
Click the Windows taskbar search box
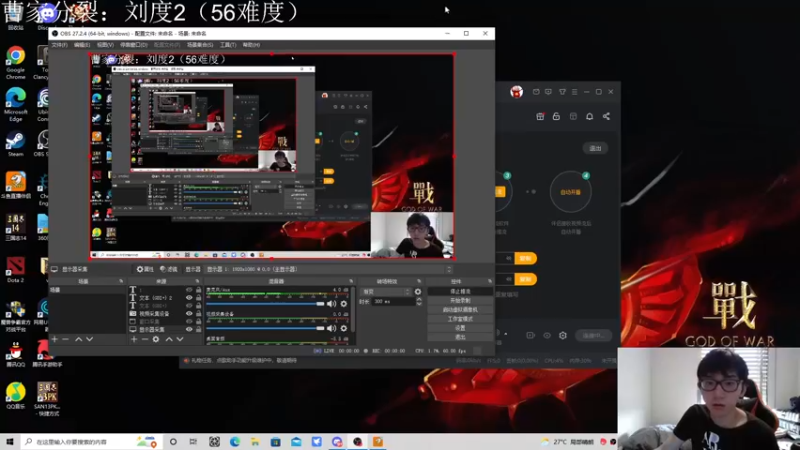(x=91, y=442)
